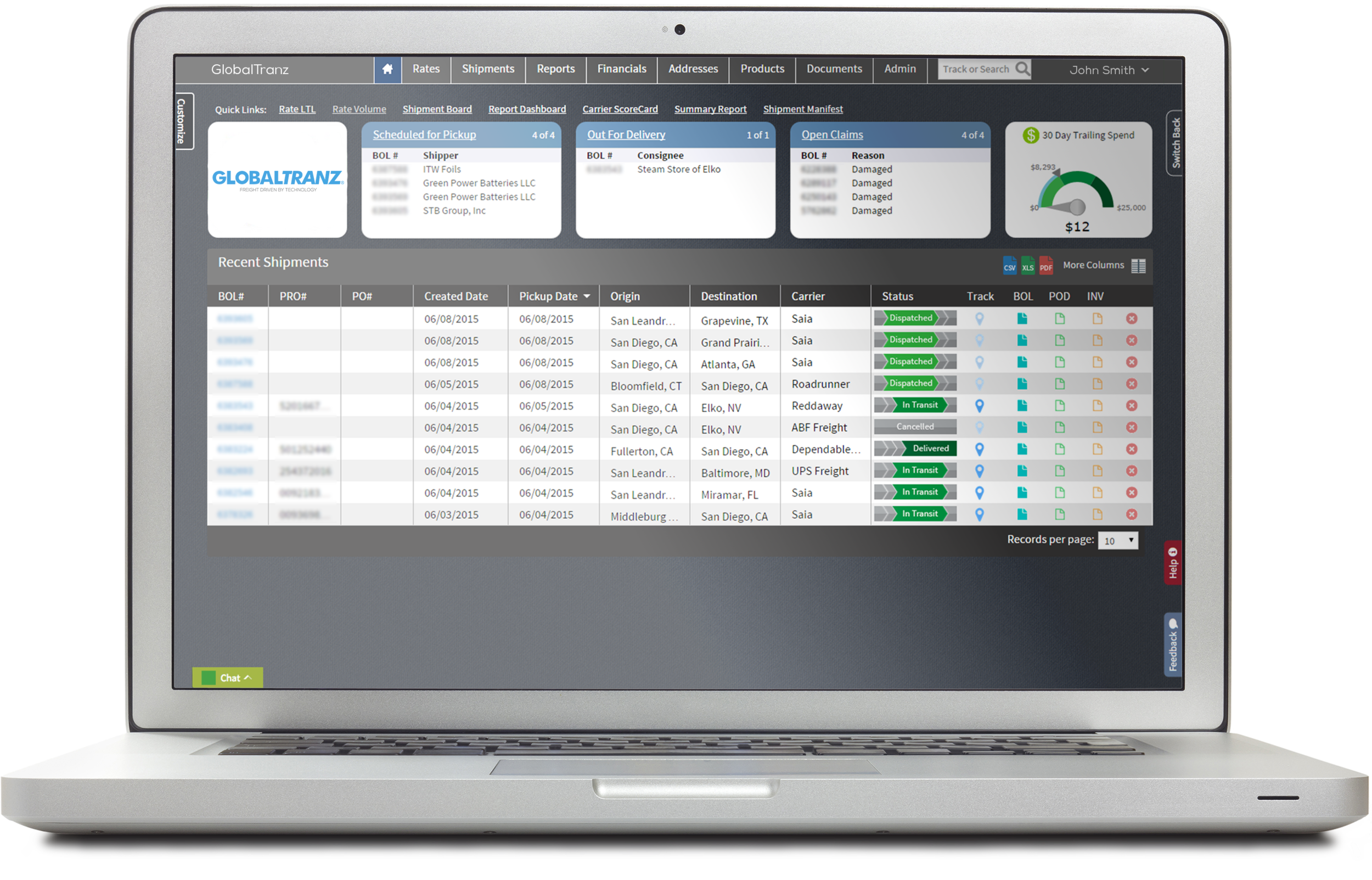Open the Feedback side tab
1372x880 pixels.
click(x=1173, y=645)
